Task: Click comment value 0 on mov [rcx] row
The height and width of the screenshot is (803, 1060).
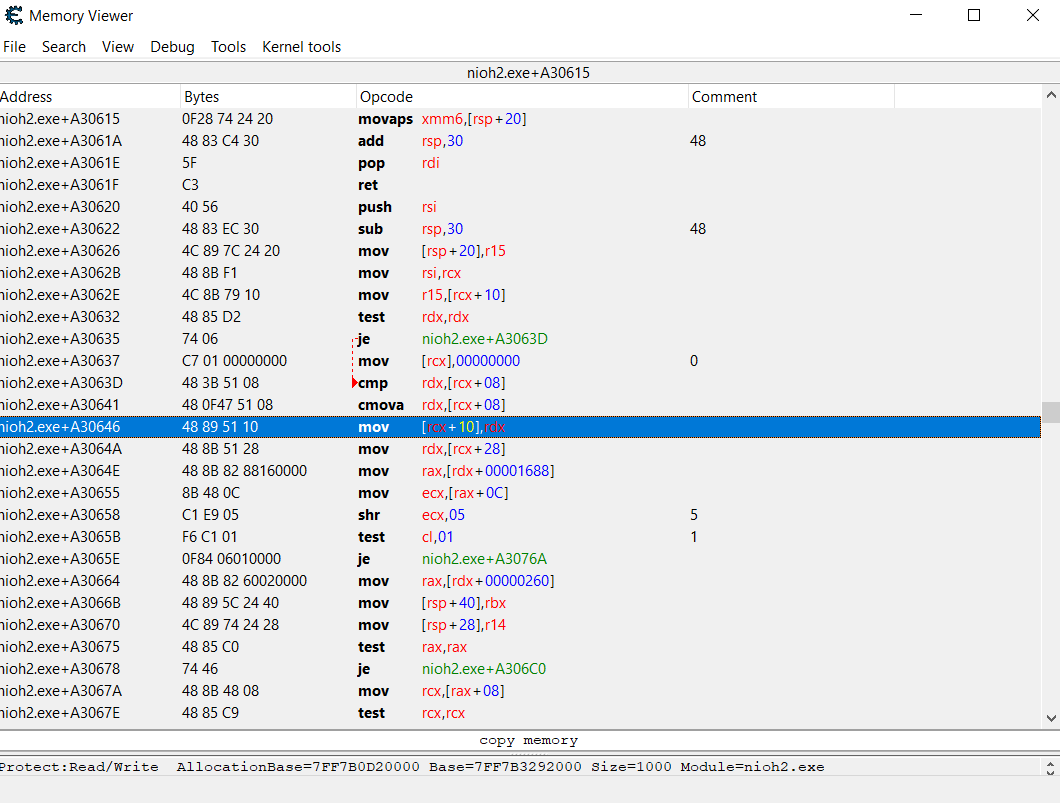Action: [694, 361]
